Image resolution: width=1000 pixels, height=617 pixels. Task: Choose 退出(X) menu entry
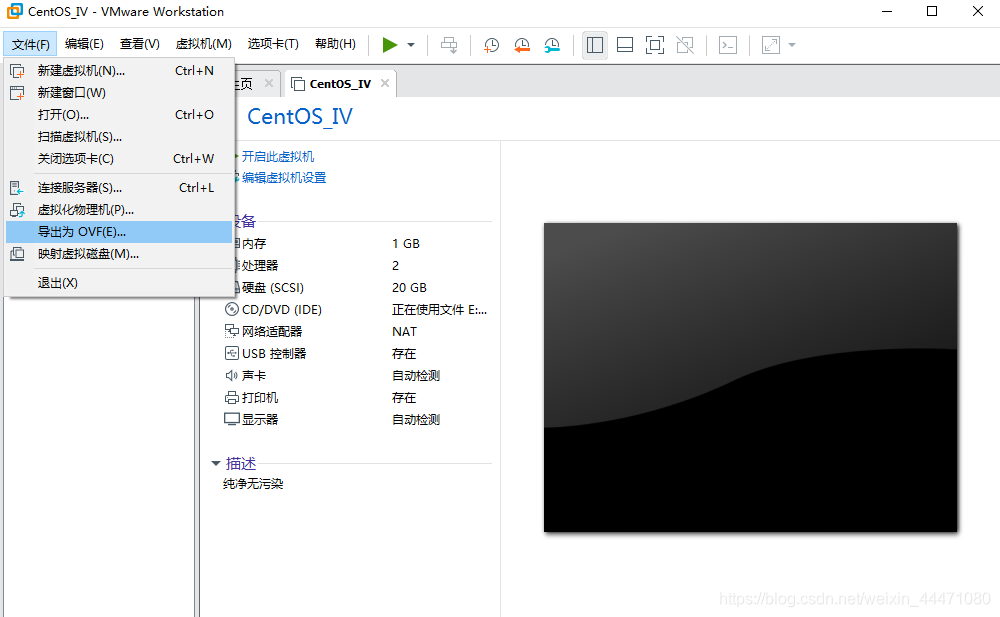[119, 283]
